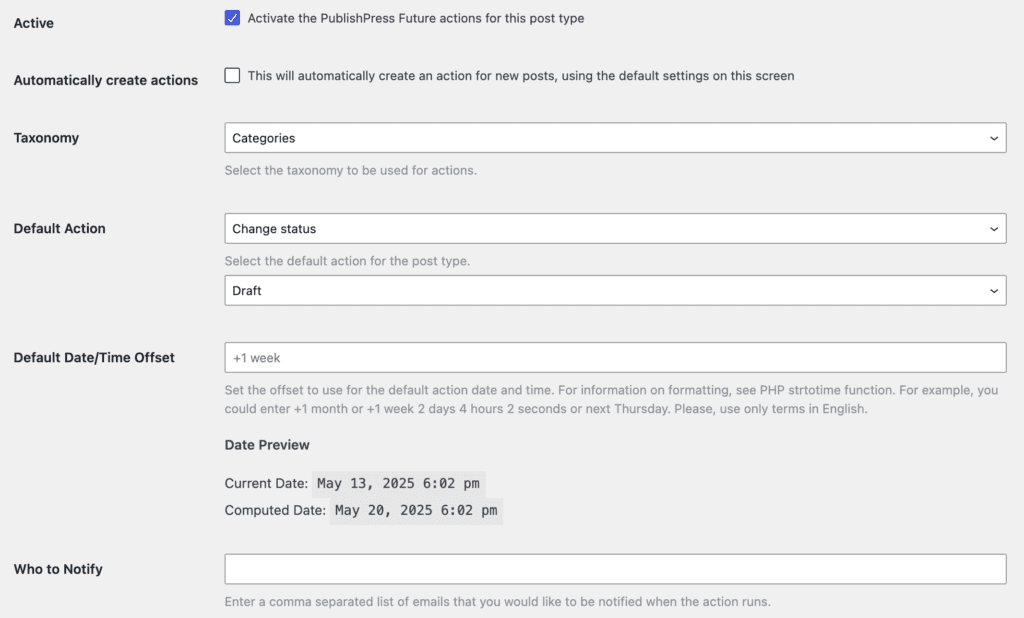Click the Default Date/Time Offset input field
Screen dimensions: 1024x618
coord(614,357)
